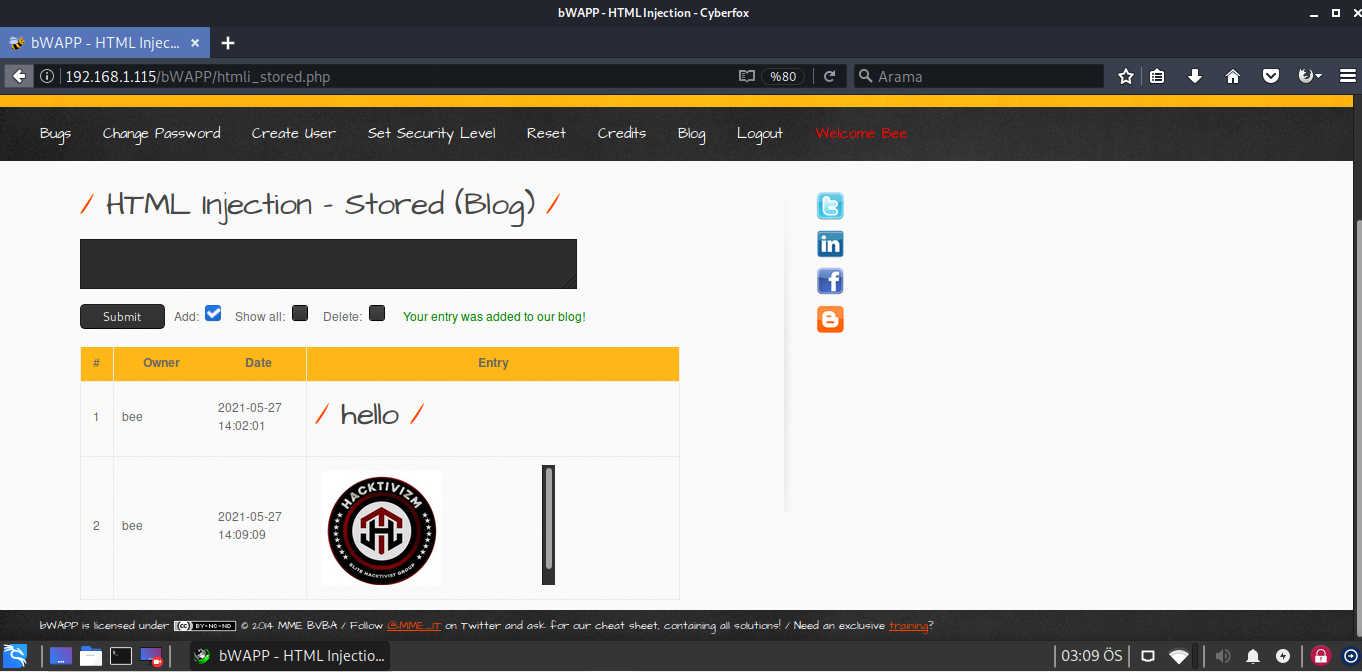This screenshot has width=1362, height=672.
Task: Click the date 2021-05-27 14:02:01
Action: click(x=250, y=417)
